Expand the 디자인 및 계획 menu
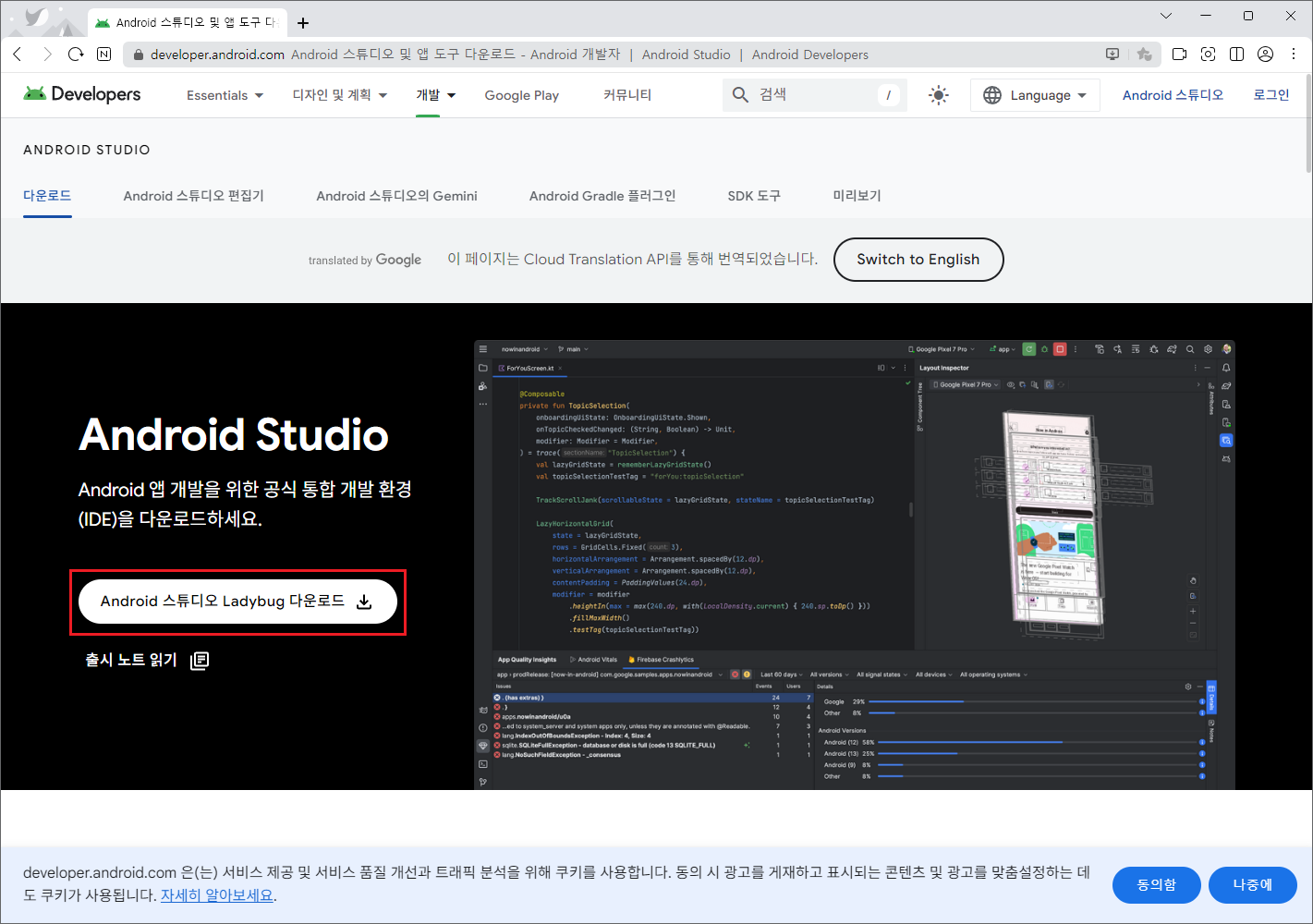This screenshot has width=1313, height=924. click(339, 95)
